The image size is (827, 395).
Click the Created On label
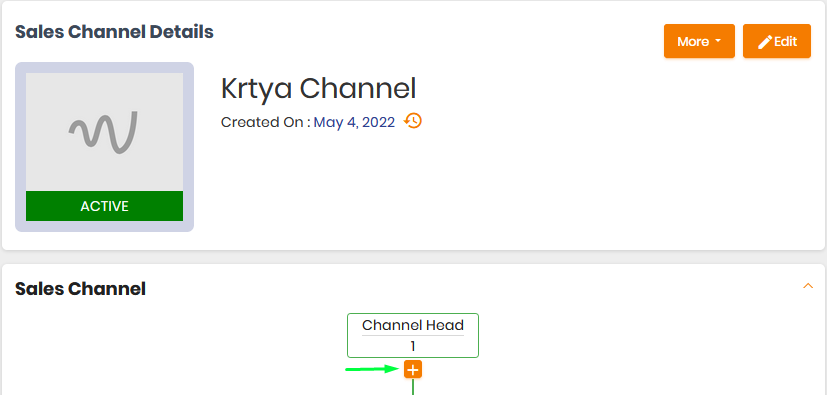266,122
